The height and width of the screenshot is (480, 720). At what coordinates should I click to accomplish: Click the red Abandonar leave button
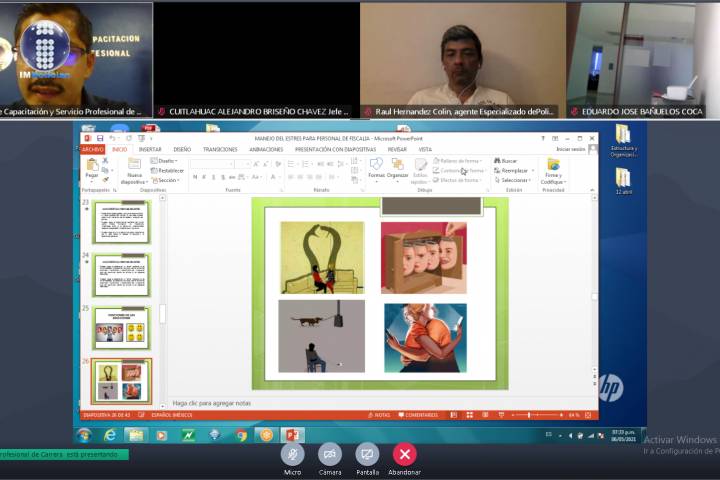pyautogui.click(x=404, y=454)
